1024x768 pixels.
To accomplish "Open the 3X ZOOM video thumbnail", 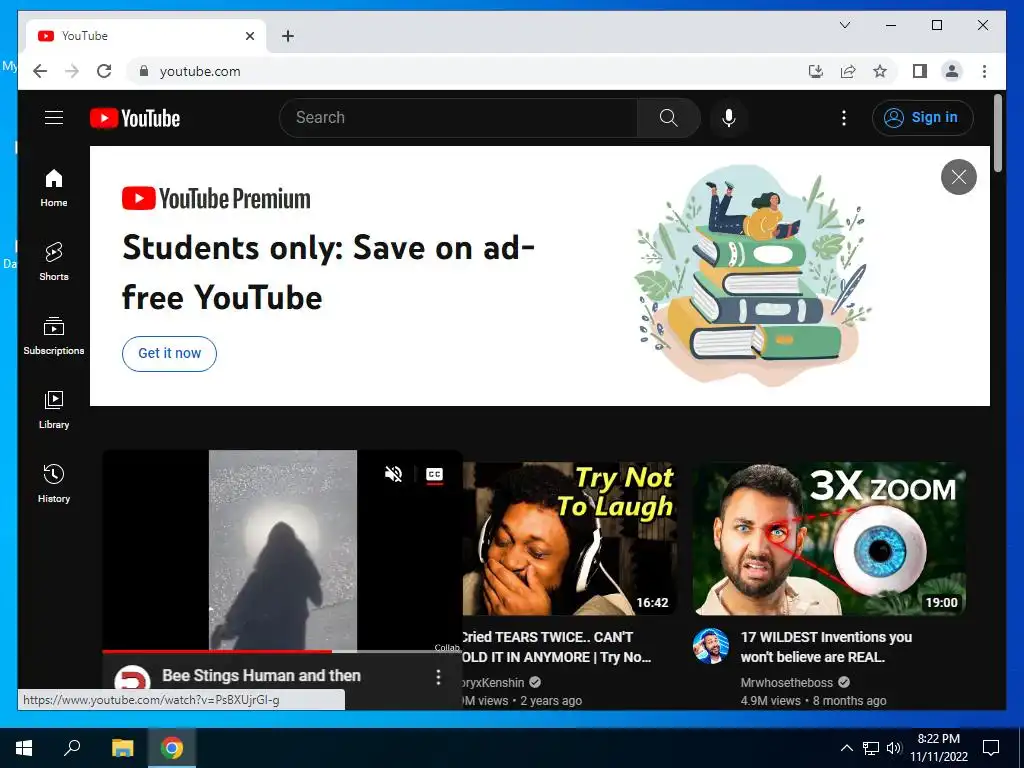I will (x=829, y=538).
